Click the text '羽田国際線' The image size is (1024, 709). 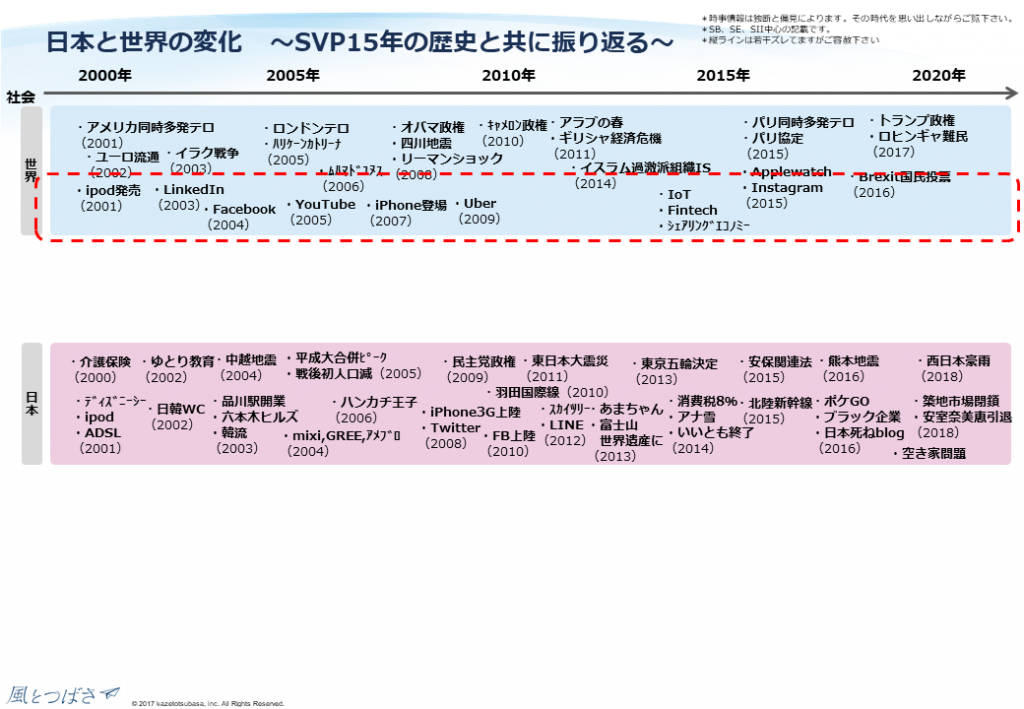[528, 392]
